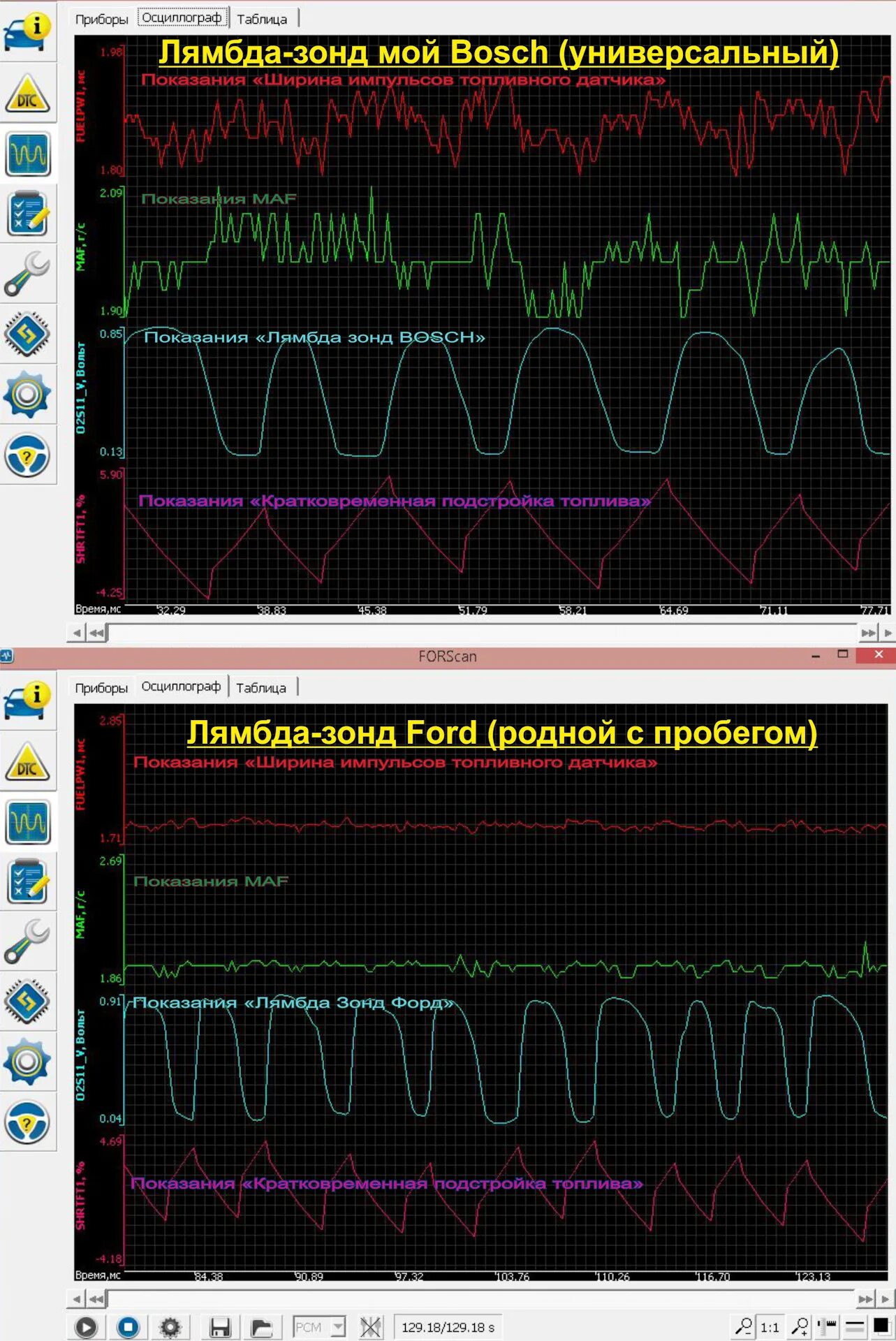Switch to Таблица tab in lower window
896x1341 pixels.
point(261,687)
